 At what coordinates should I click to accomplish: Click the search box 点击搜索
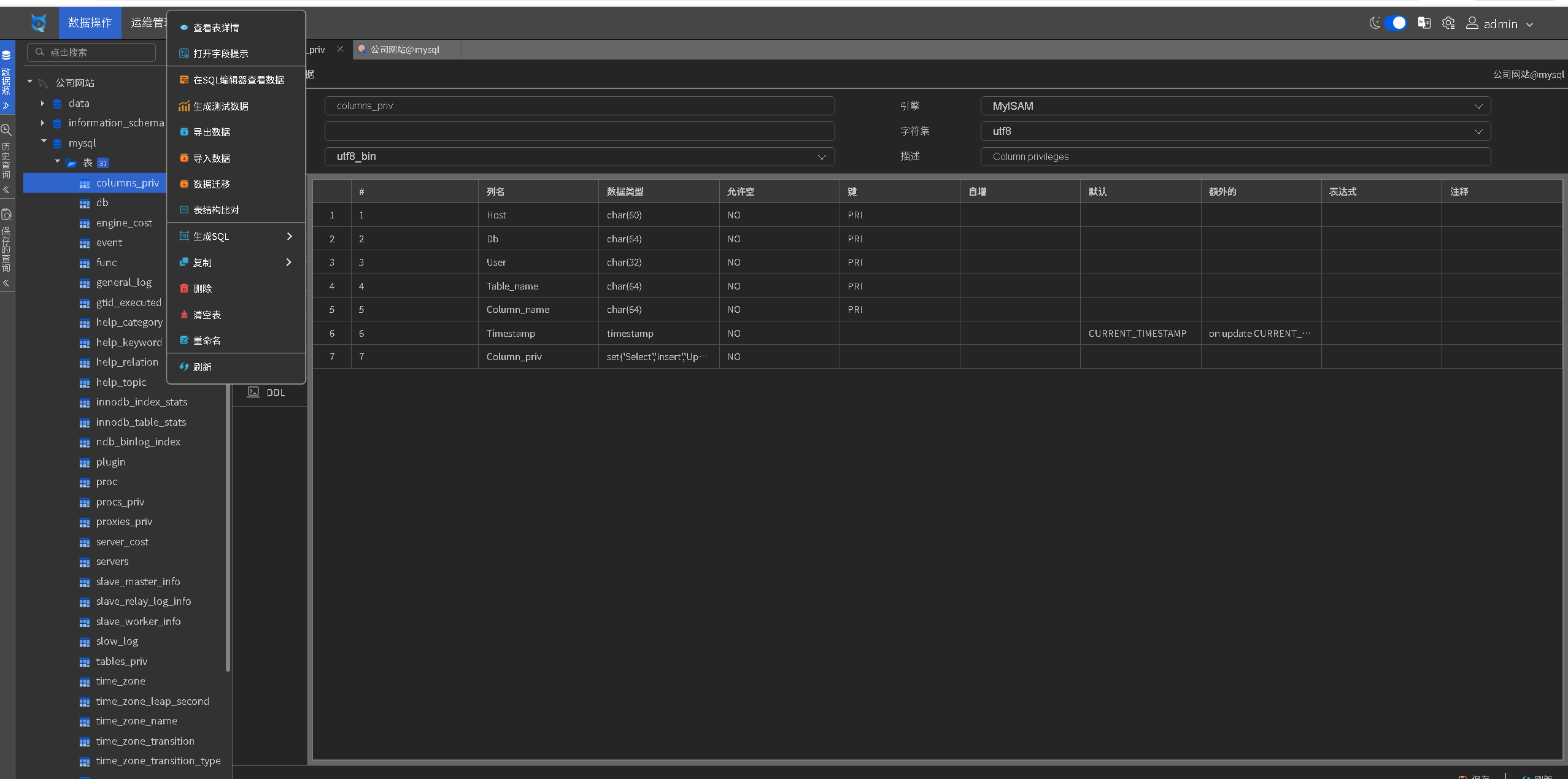(92, 52)
